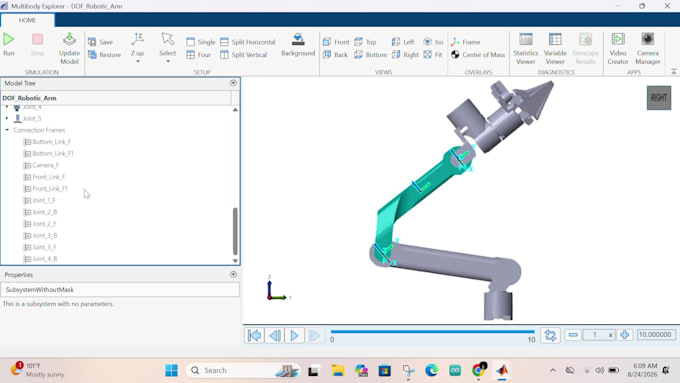Viewport: 680px width, 383px height.
Task: Set the Left view
Action: (403, 42)
